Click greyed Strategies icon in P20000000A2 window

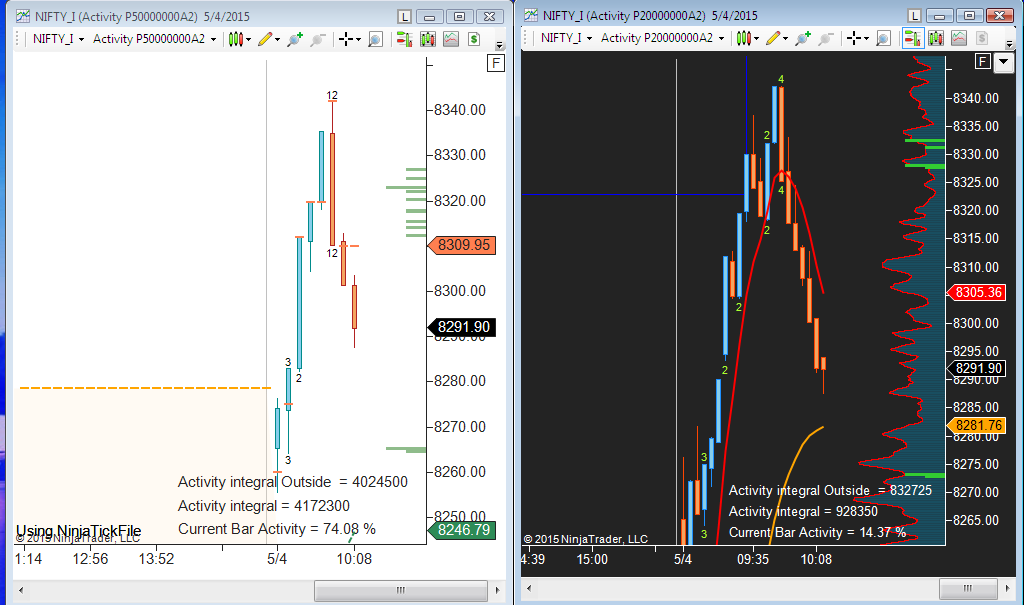coord(982,39)
